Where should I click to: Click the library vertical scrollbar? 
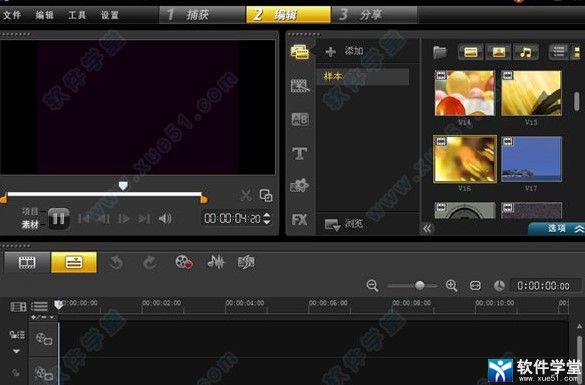click(577, 101)
